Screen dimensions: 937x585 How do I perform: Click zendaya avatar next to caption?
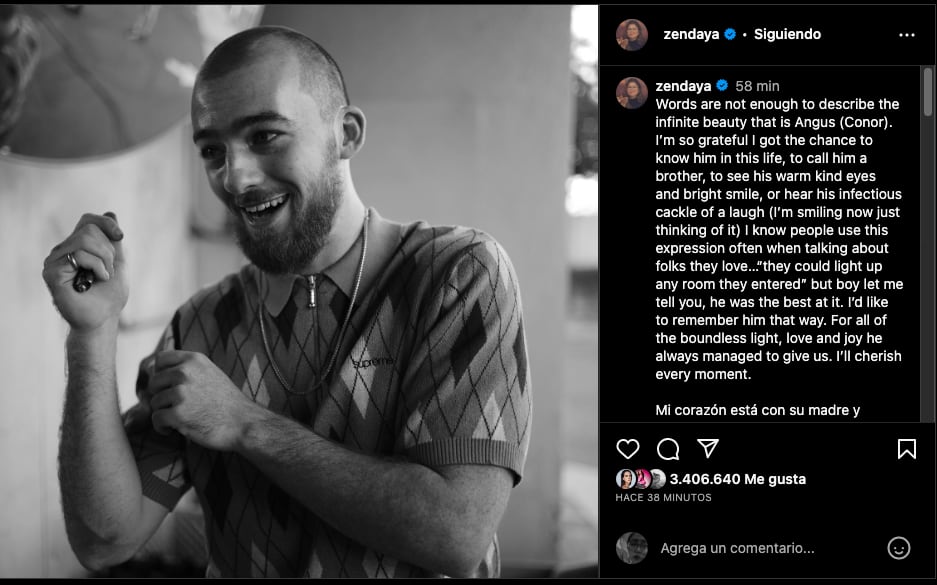click(632, 92)
